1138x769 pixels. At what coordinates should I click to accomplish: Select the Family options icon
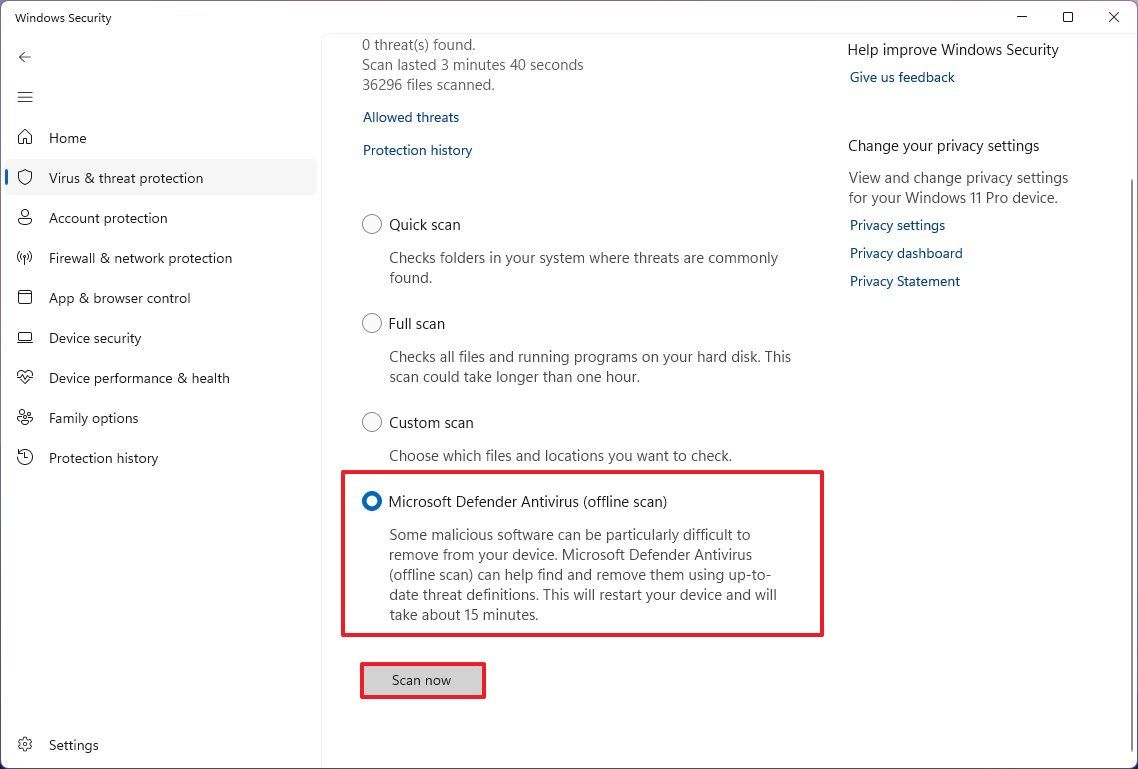24,417
